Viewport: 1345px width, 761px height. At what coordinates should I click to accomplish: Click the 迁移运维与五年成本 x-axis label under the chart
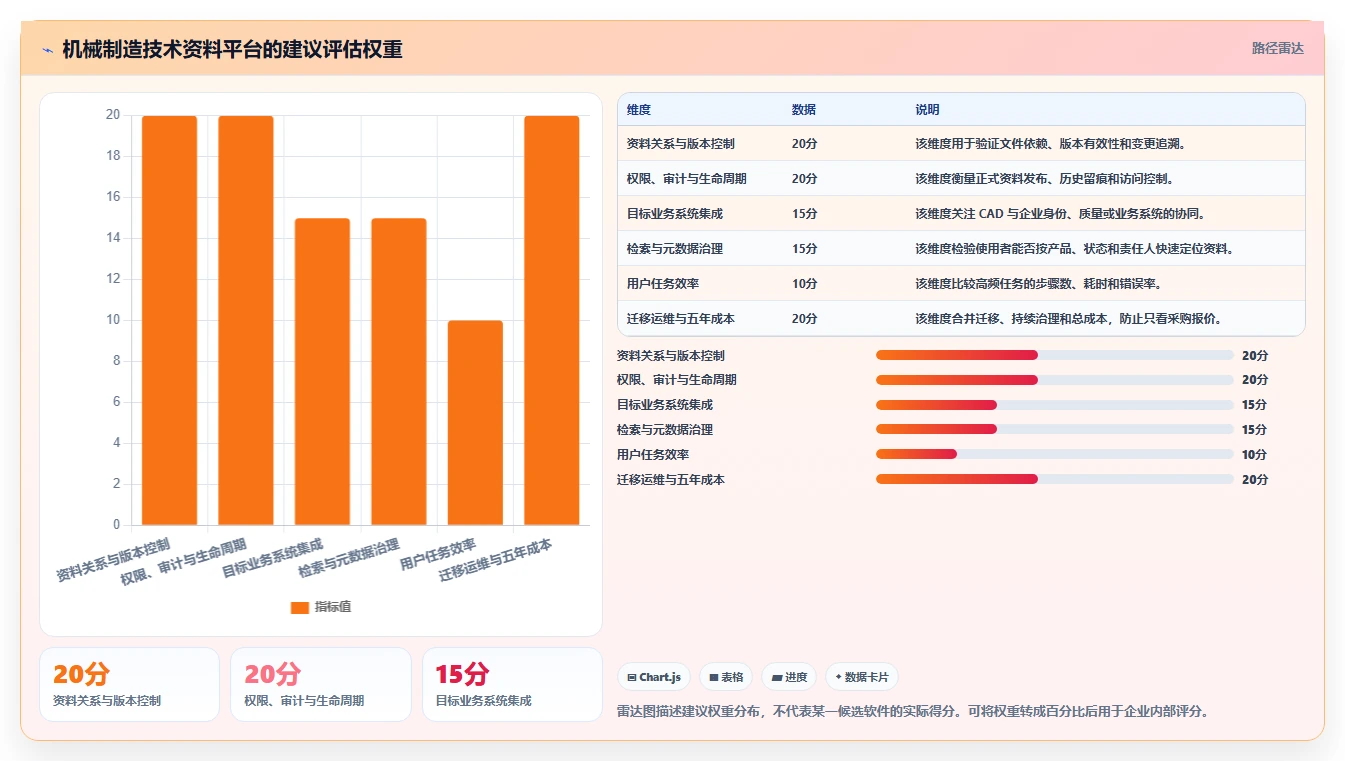pyautogui.click(x=496, y=561)
